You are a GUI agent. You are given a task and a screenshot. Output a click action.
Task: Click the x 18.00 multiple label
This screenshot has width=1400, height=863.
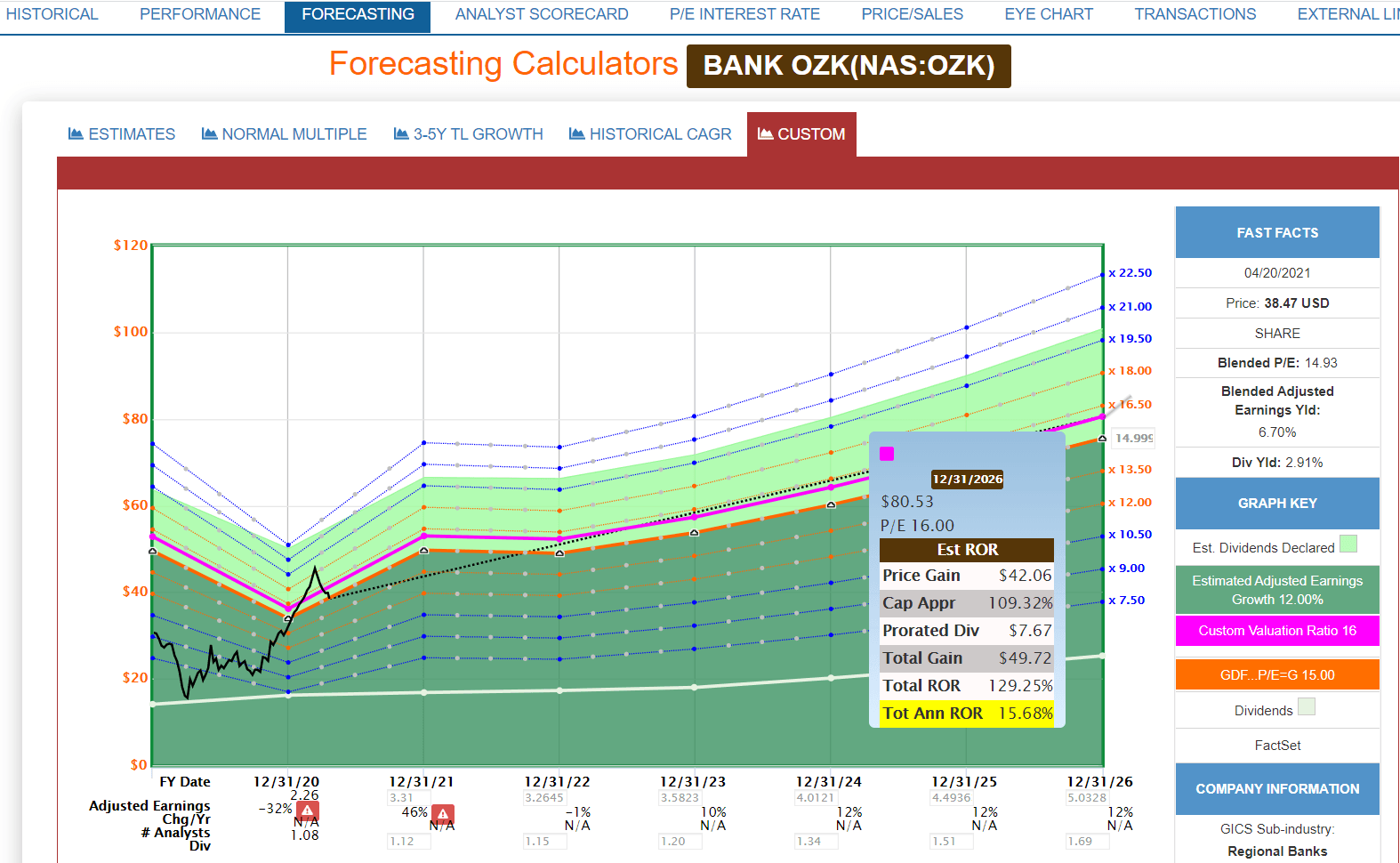[x=1130, y=371]
